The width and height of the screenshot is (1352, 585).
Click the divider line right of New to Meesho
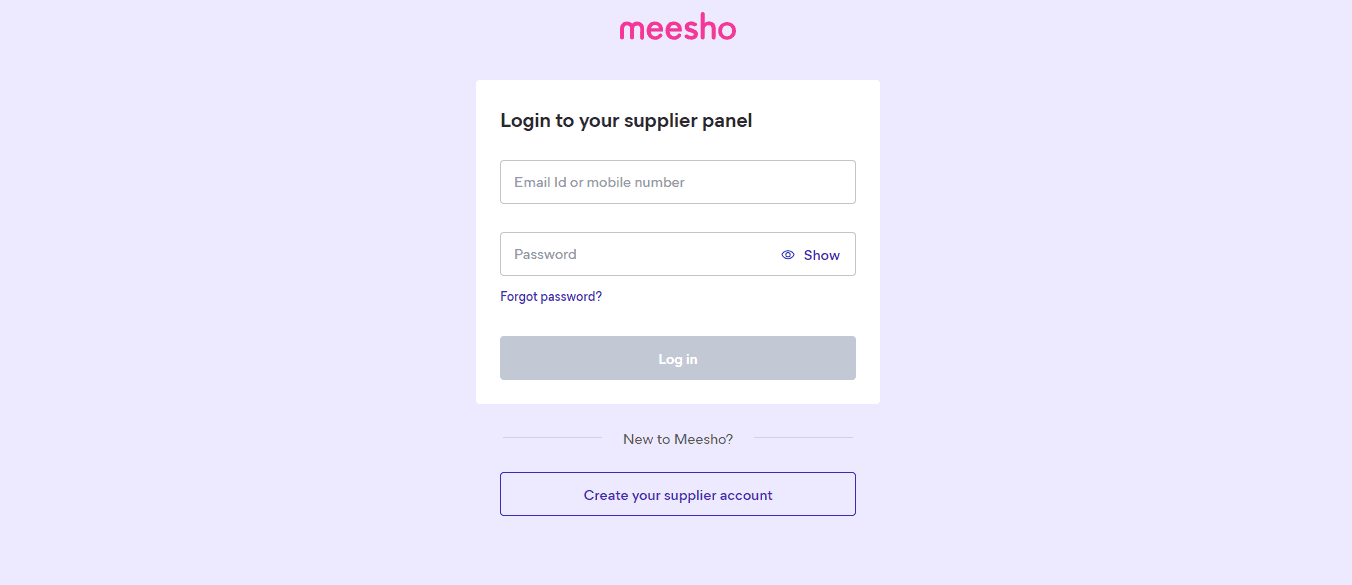pos(803,438)
